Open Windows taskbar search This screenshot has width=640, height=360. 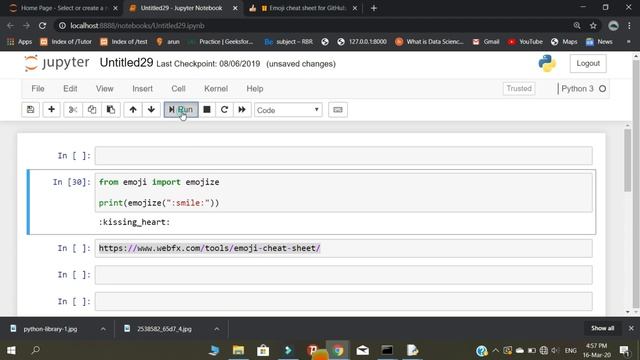point(36,350)
